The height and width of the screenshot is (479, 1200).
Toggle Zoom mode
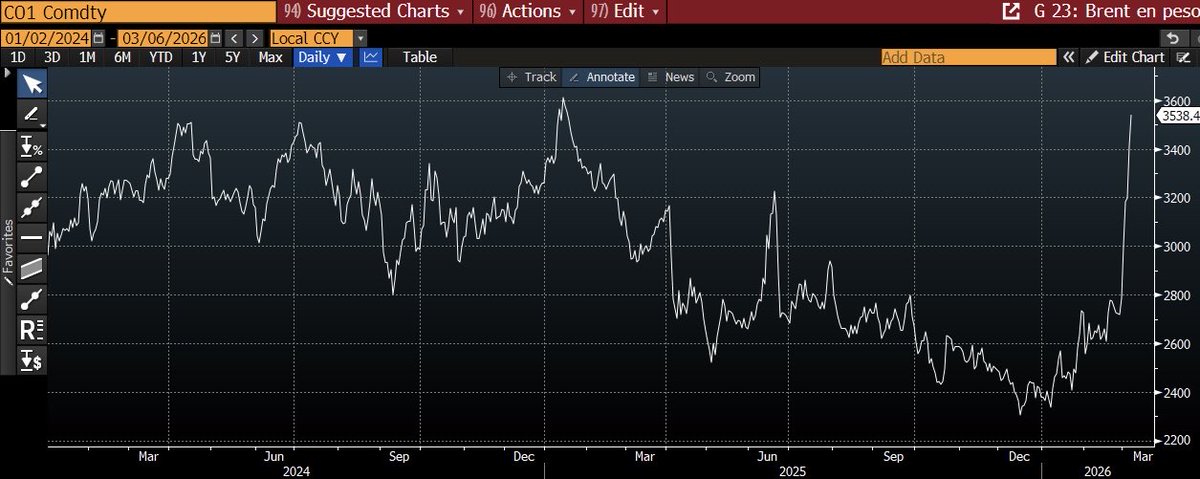(x=731, y=77)
